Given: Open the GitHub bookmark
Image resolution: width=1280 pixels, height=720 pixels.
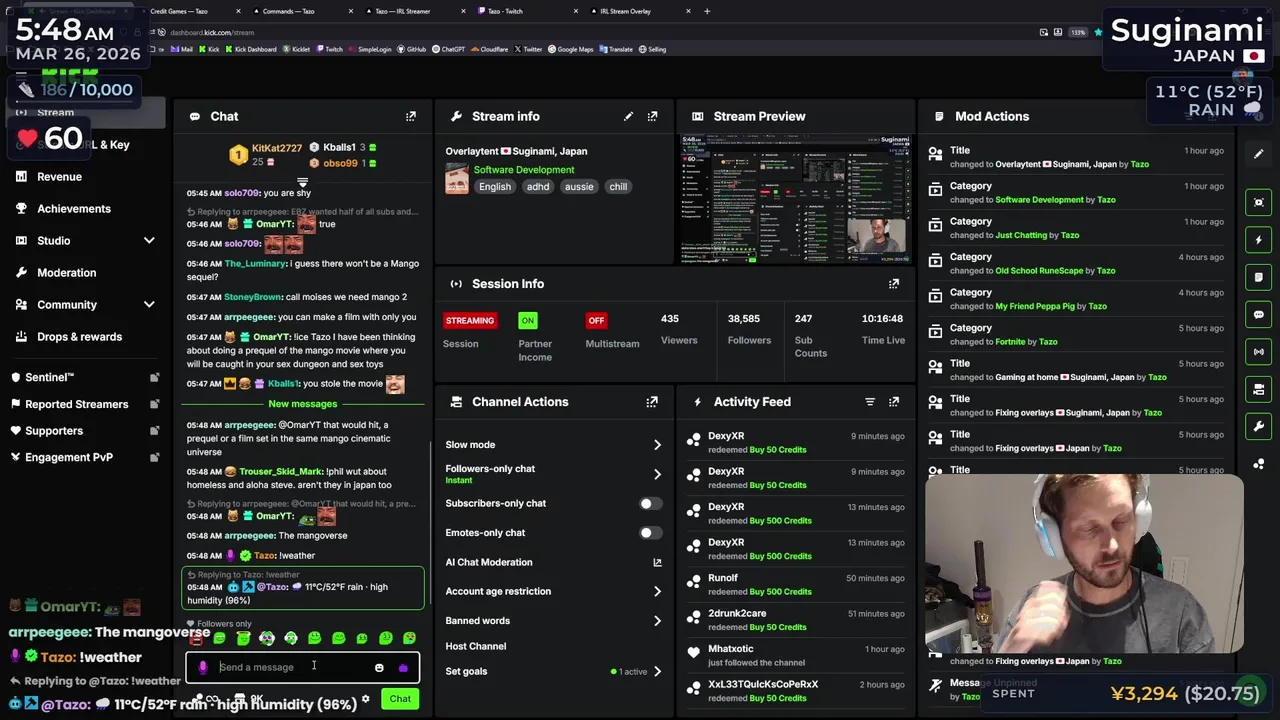Looking at the screenshot, I should (x=412, y=49).
